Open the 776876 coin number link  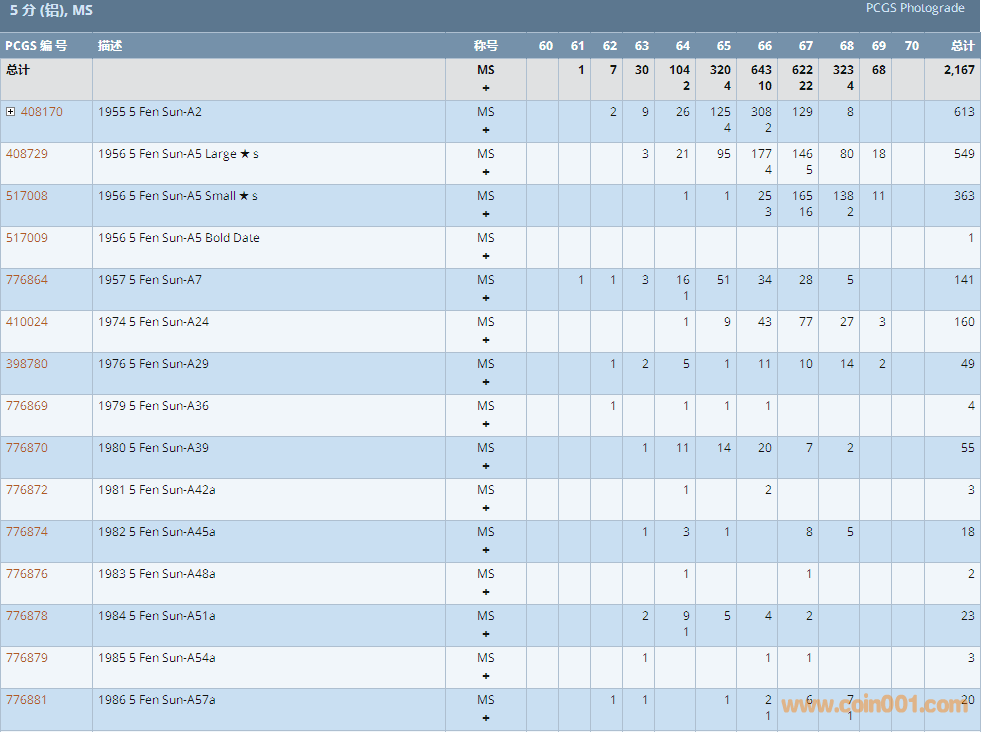click(26, 574)
